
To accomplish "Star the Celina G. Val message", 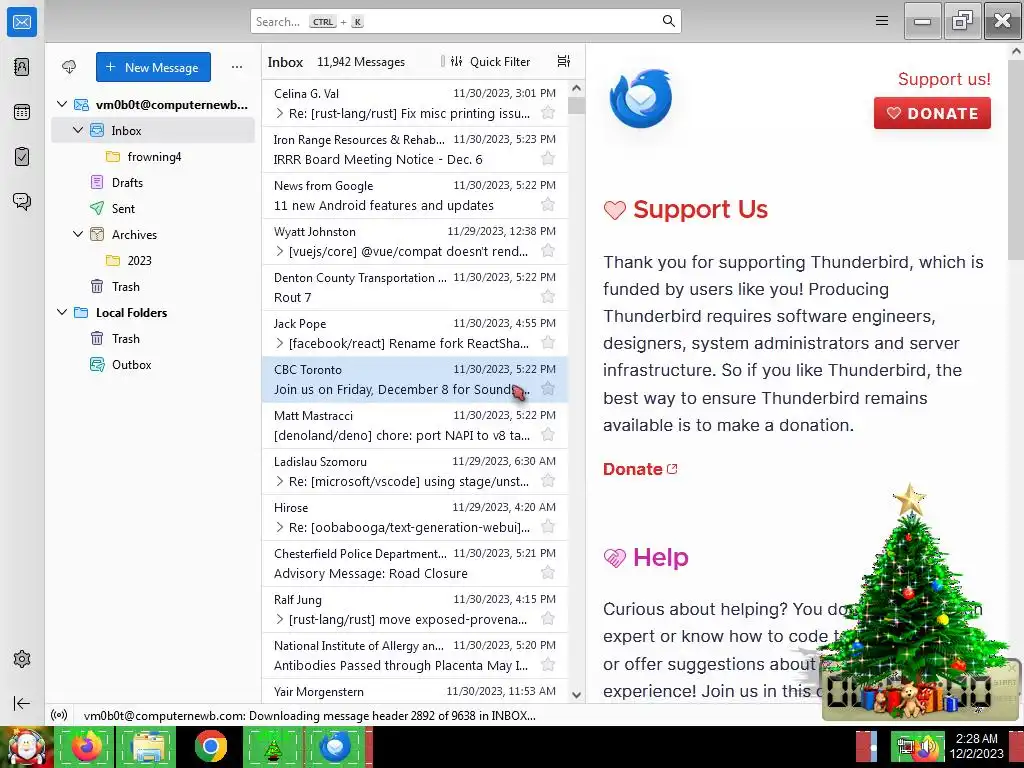I will click(x=548, y=113).
